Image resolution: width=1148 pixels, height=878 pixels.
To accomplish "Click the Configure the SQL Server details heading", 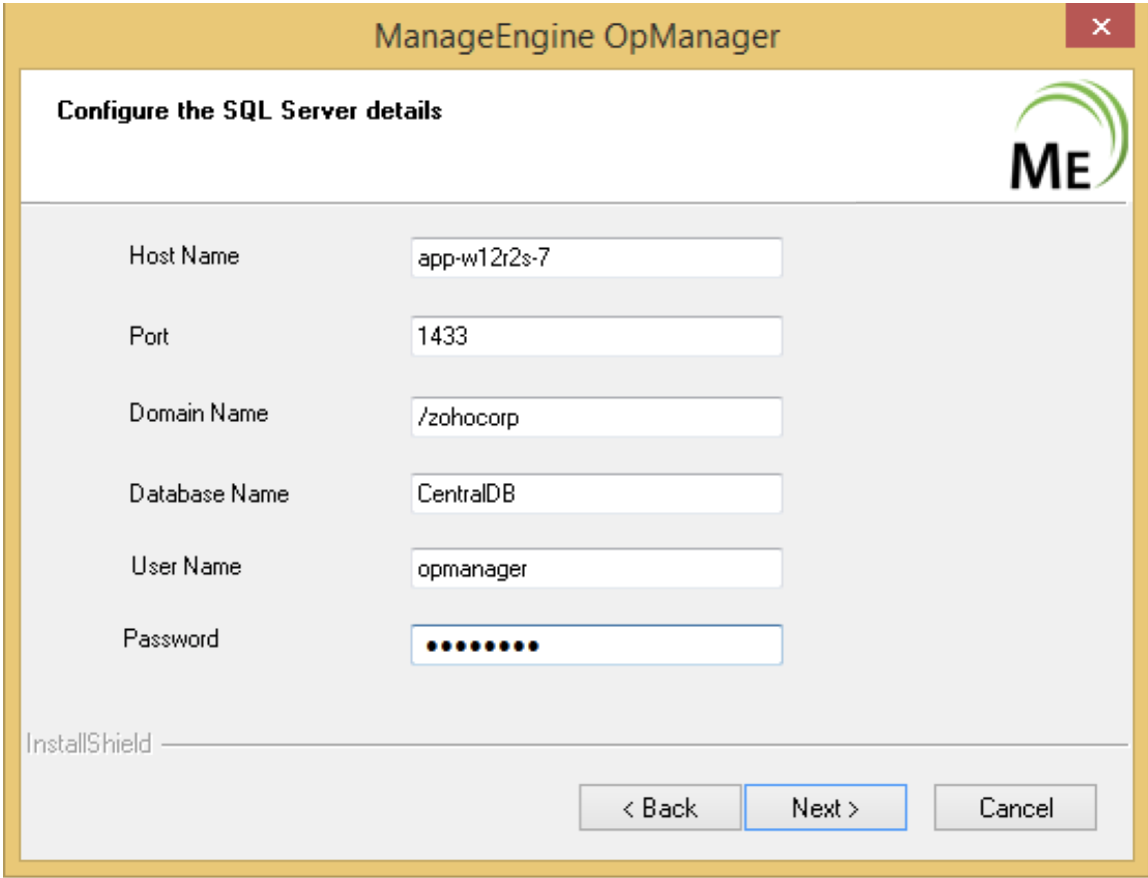I will pyautogui.click(x=249, y=110).
